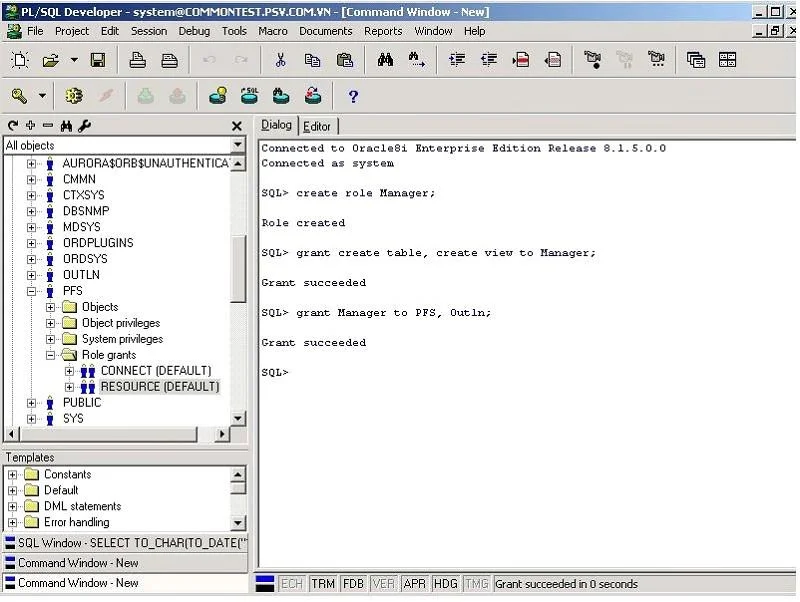
Task: Select RESOURCE (DEFAULT) role grant
Action: [x=160, y=387]
